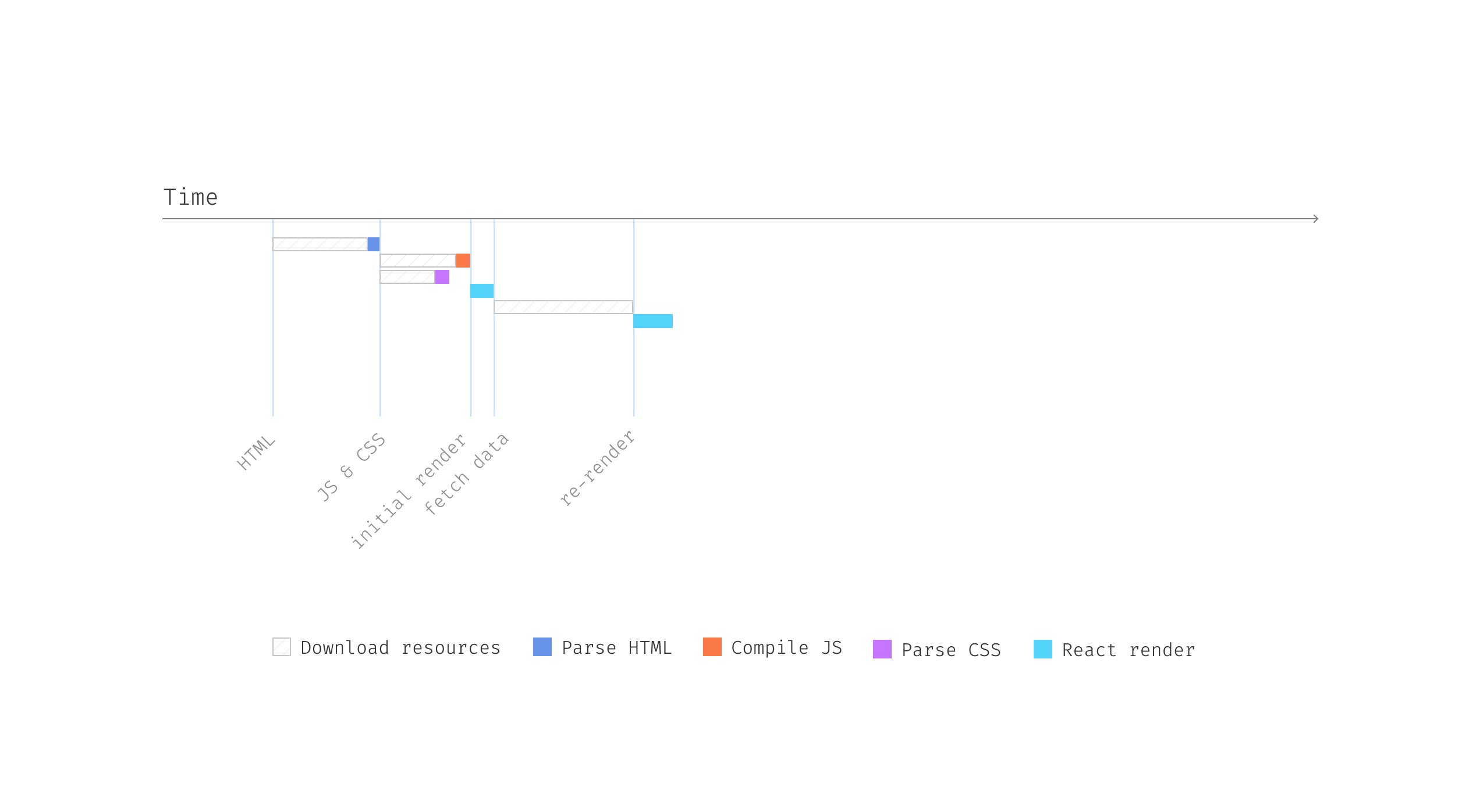Select the blue Parse HTML bar in timeline
Screen dimensions: 1476x812
tap(374, 244)
